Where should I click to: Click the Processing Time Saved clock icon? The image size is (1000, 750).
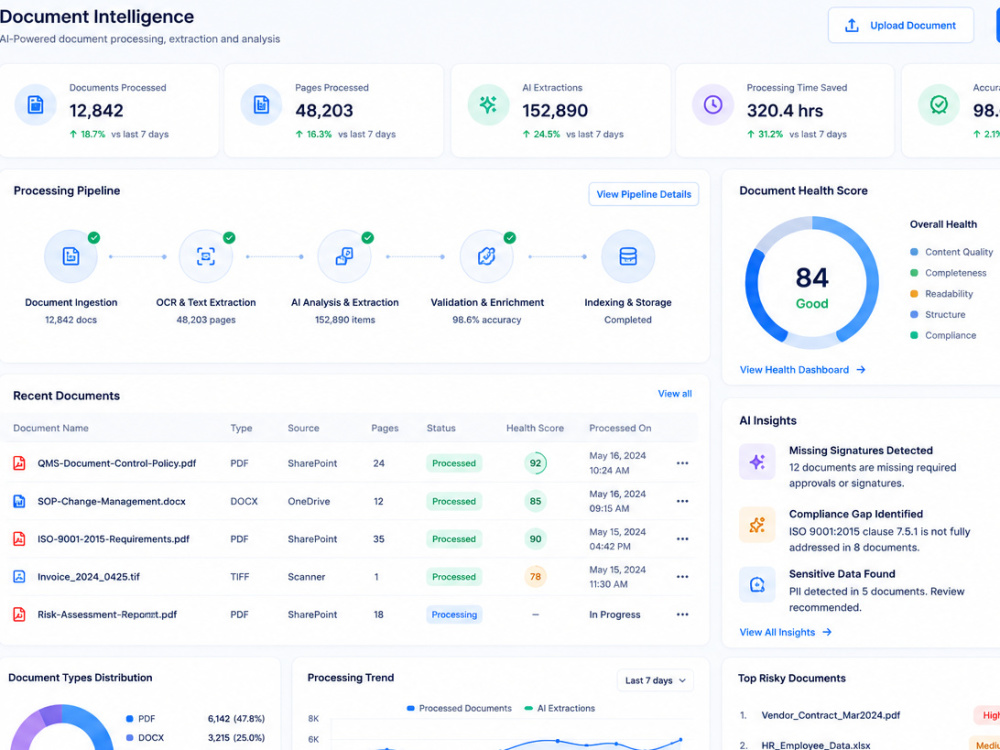[713, 105]
